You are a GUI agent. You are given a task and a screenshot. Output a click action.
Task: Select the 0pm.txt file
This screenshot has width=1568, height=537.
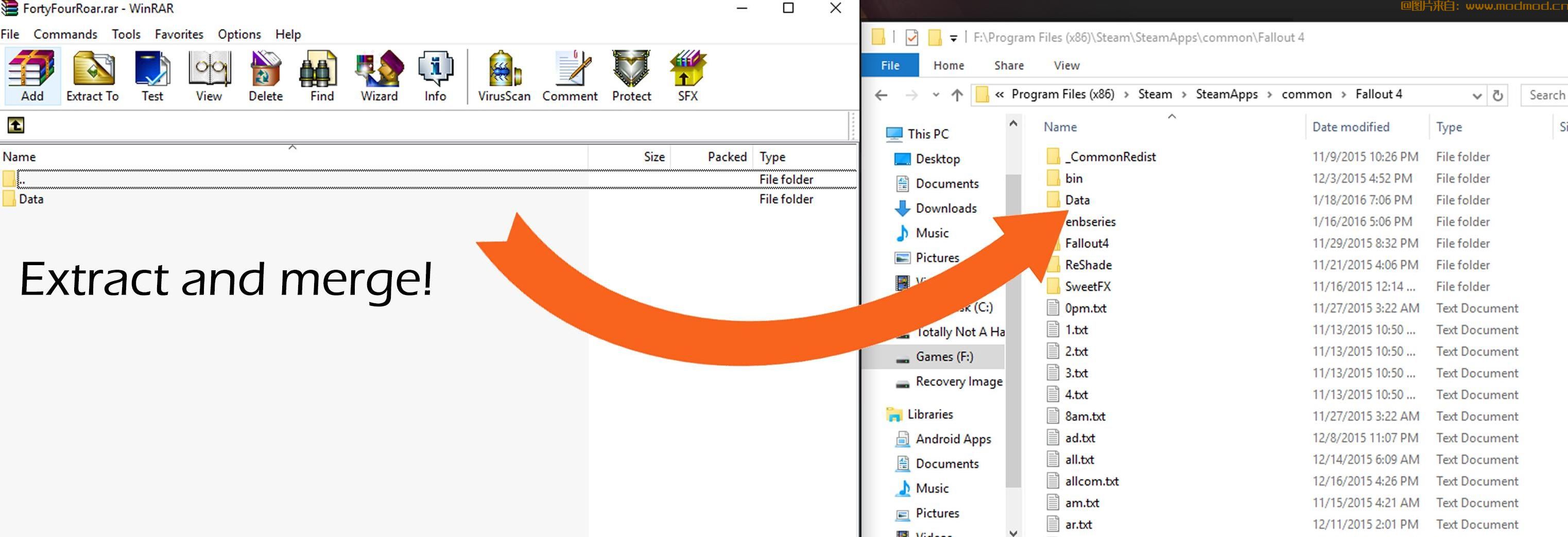point(1076,308)
